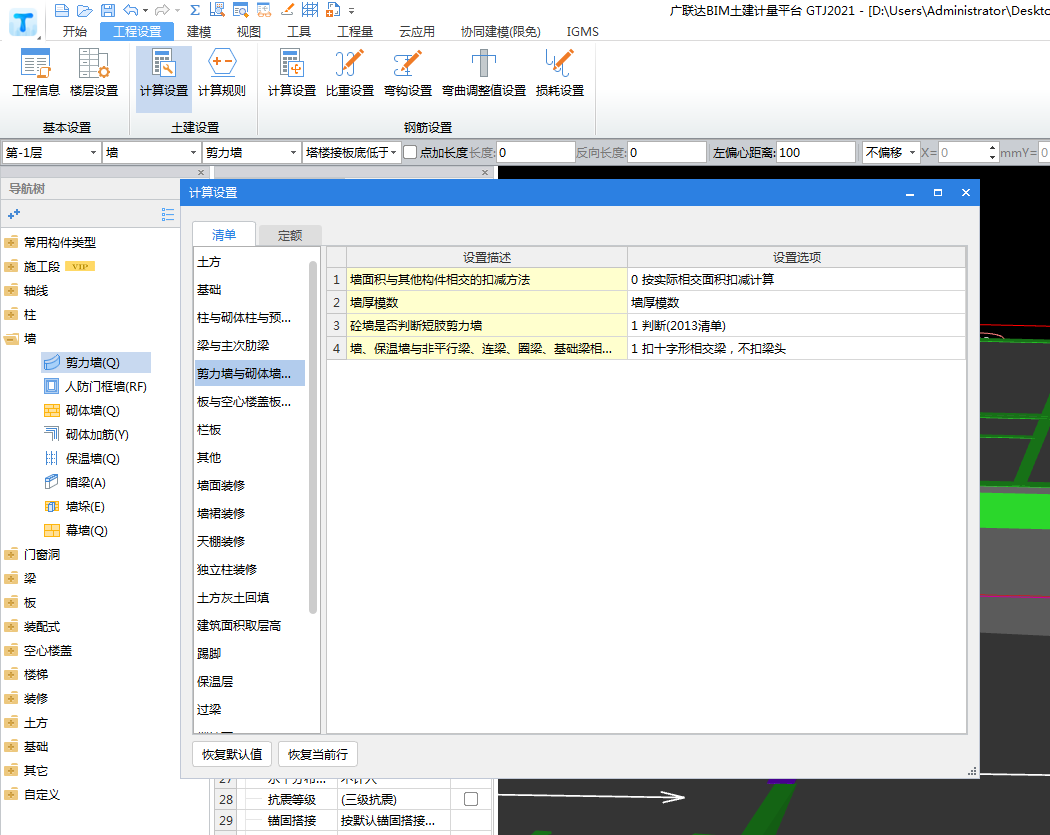The height and width of the screenshot is (835, 1050).
Task: Click the 墙厚模数 setting option cell
Action: pyautogui.click(x=796, y=303)
